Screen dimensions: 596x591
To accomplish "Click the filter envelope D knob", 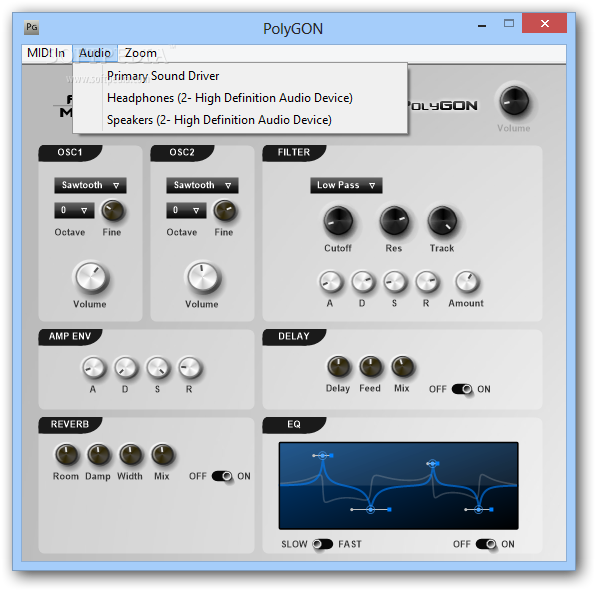I will (363, 282).
